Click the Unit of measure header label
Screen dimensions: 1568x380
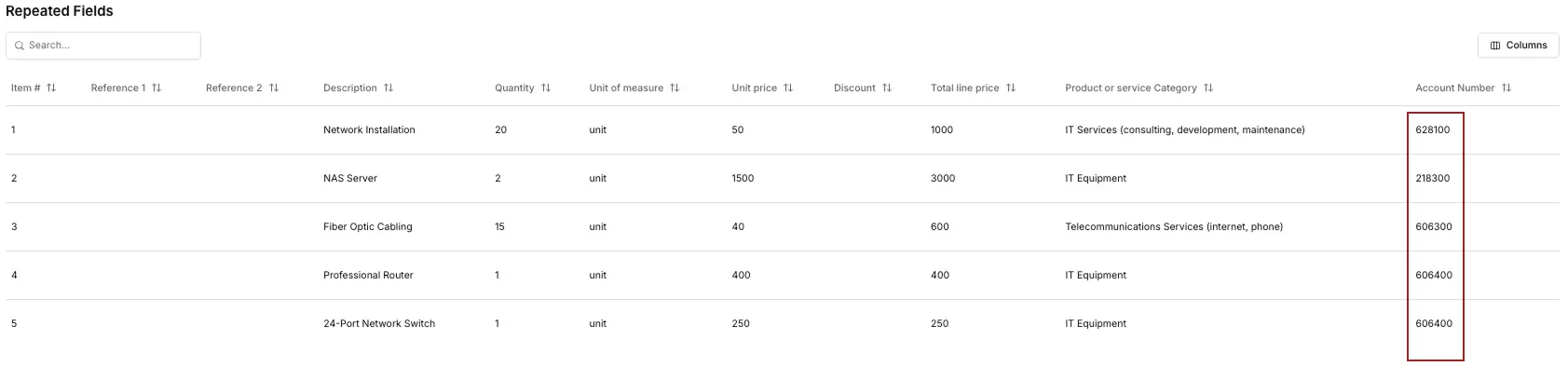[x=626, y=88]
